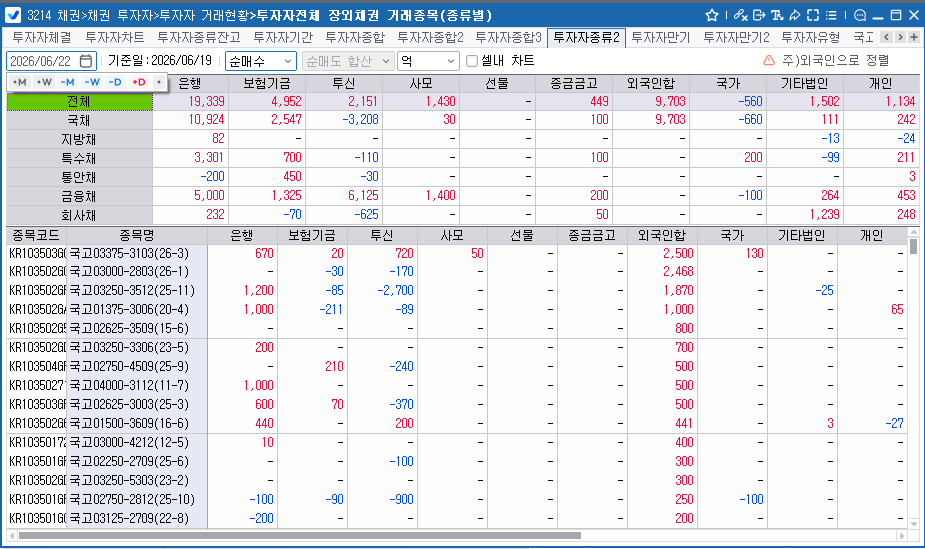Add a new tab with the plus icon
Viewport: 925px width, 549px height.
click(x=914, y=37)
